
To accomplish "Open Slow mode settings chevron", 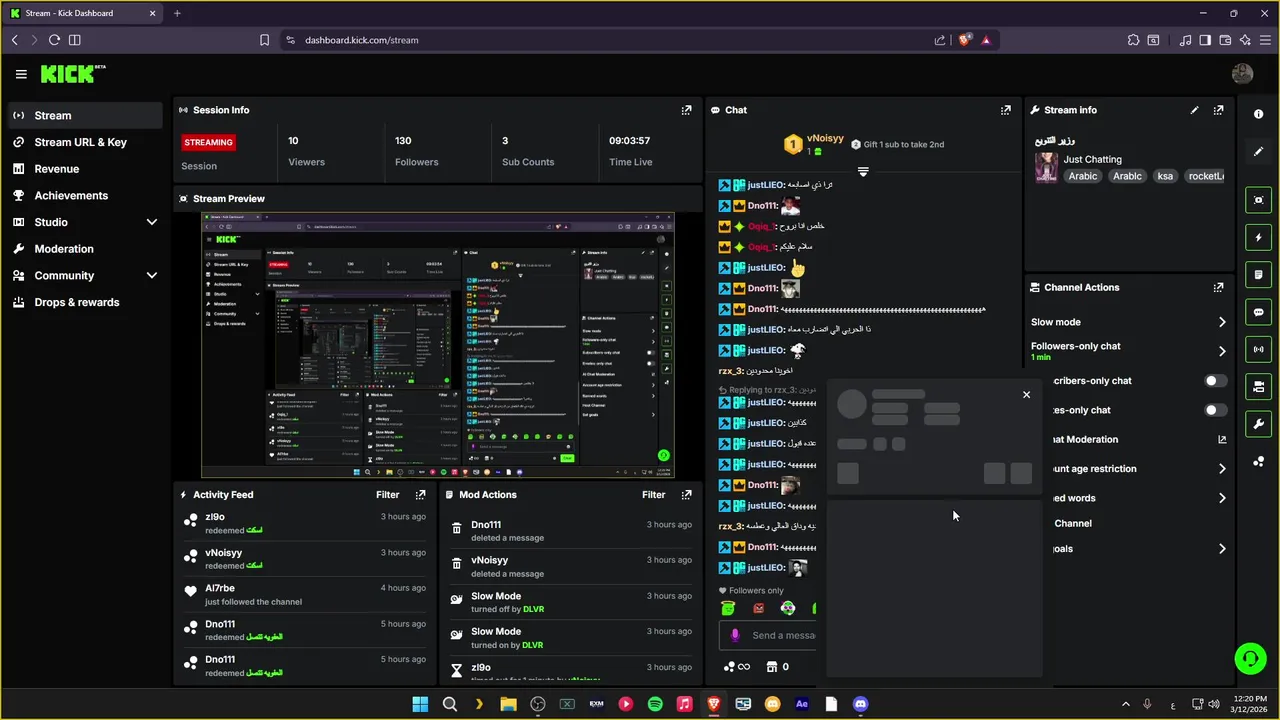I will pyautogui.click(x=1222, y=322).
